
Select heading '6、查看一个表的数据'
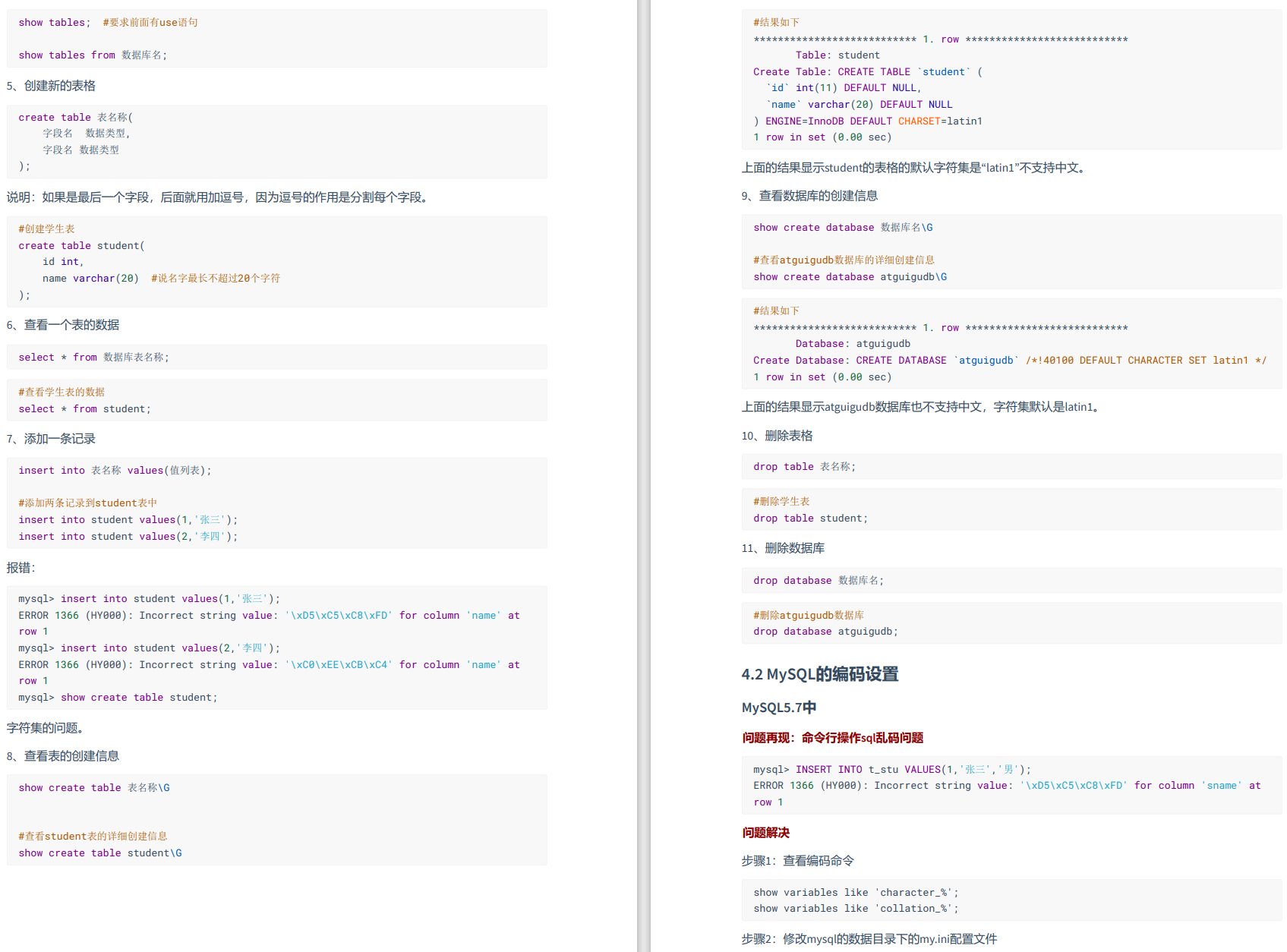[x=63, y=325]
